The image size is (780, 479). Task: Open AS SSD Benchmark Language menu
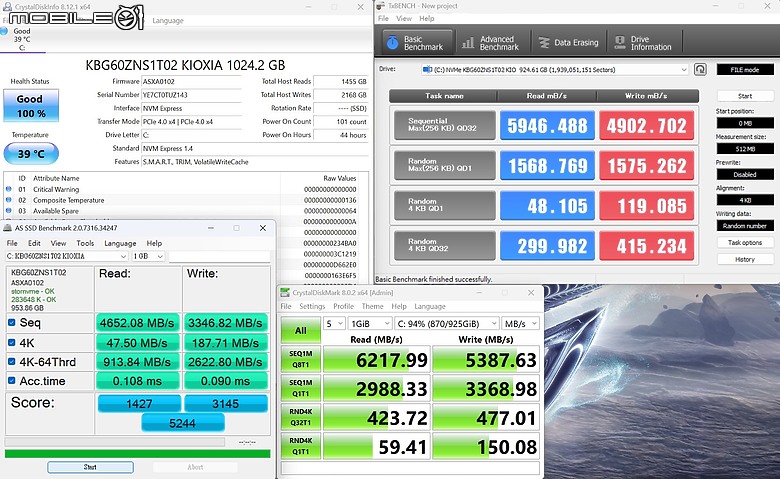120,243
